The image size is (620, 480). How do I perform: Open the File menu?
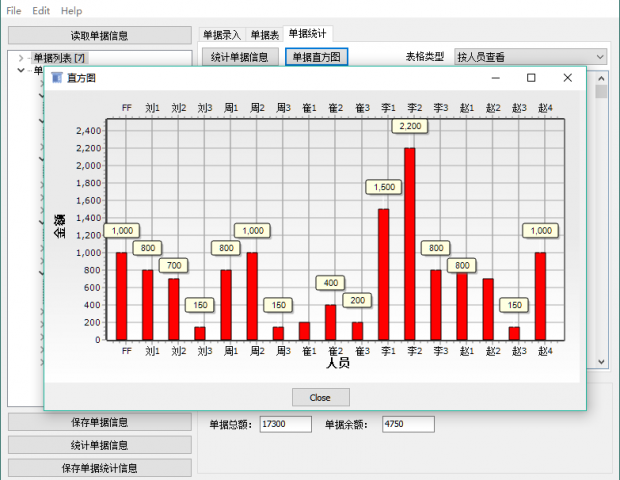coord(14,10)
